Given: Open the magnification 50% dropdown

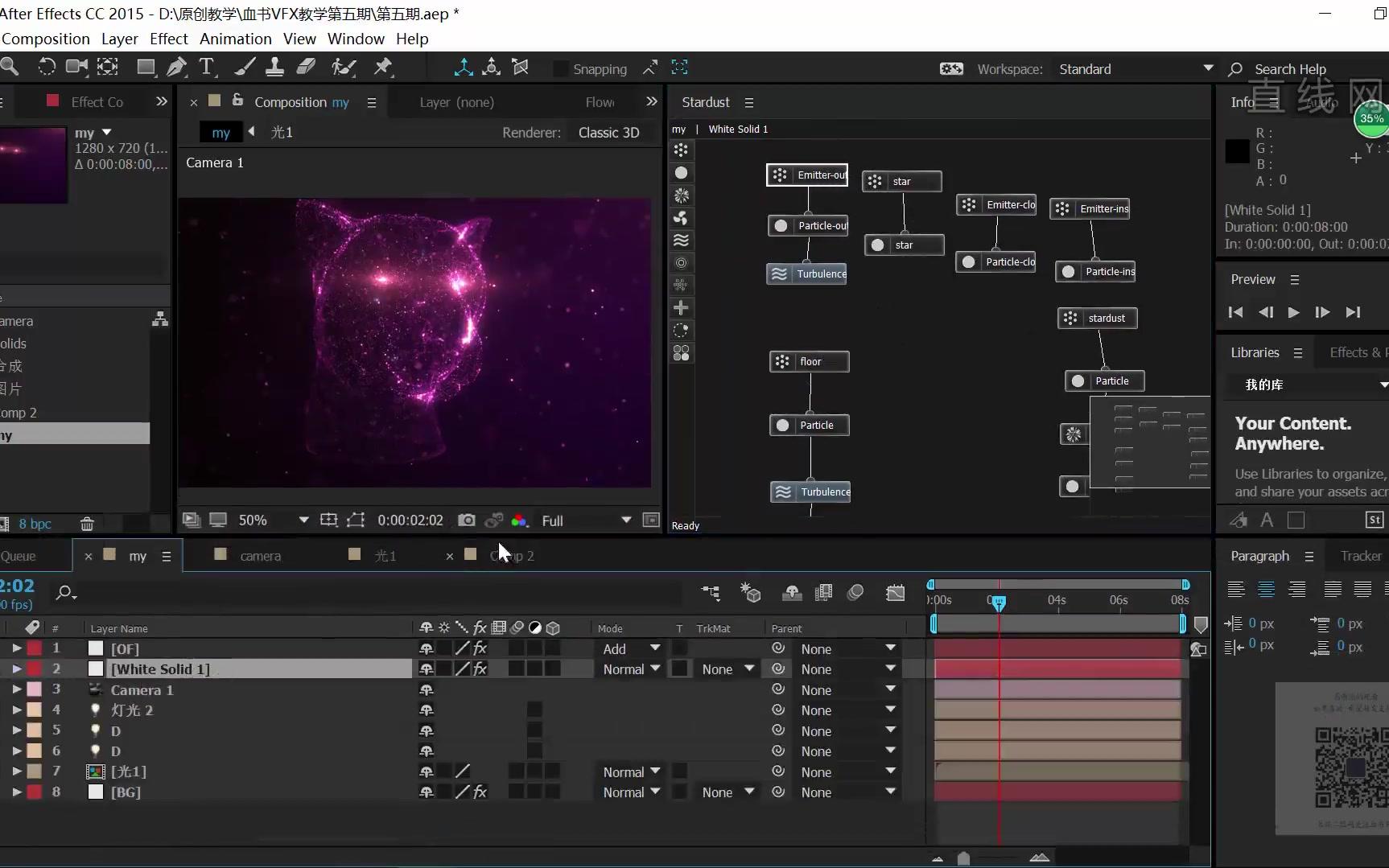Looking at the screenshot, I should 274,520.
